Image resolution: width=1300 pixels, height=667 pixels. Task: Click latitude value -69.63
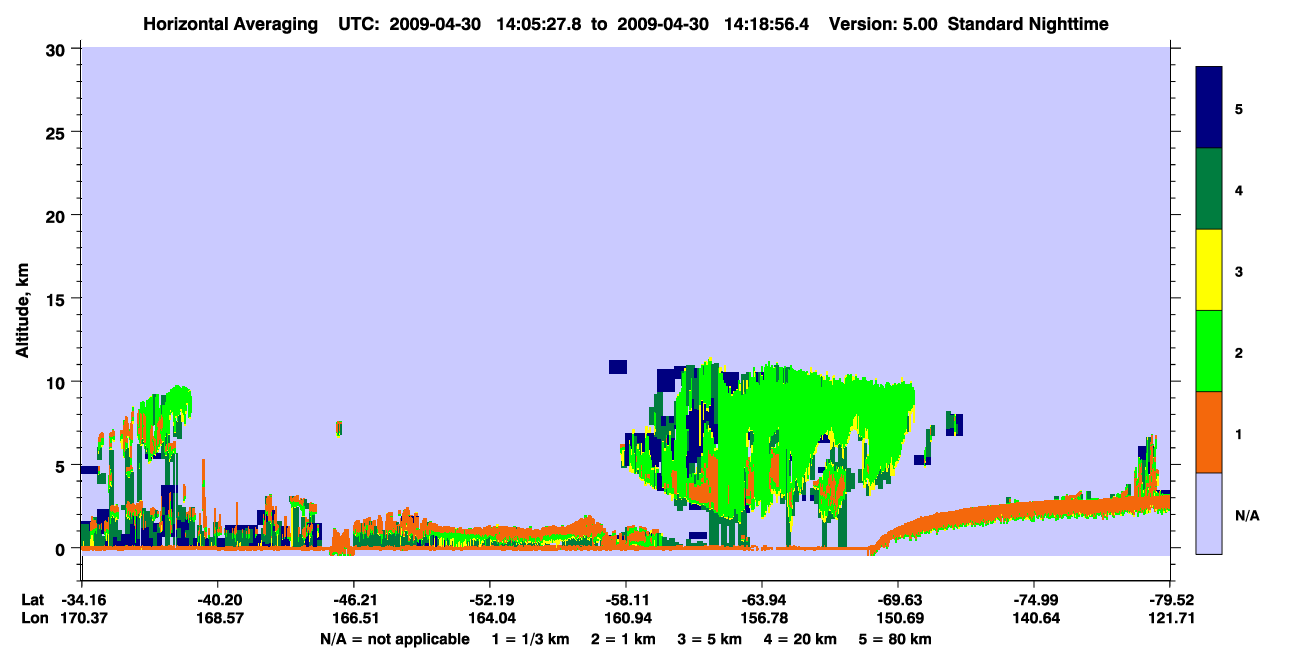(x=898, y=600)
